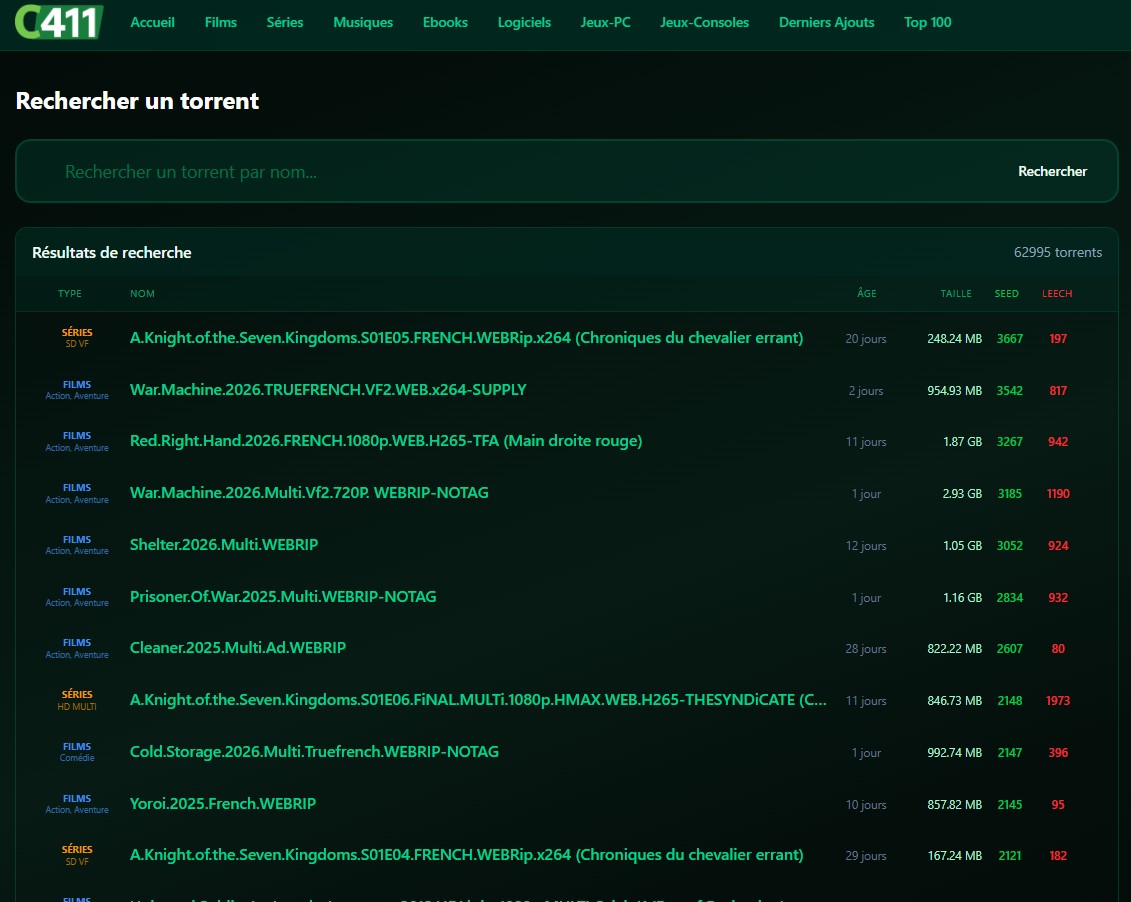Go to the Films section

coord(220,22)
